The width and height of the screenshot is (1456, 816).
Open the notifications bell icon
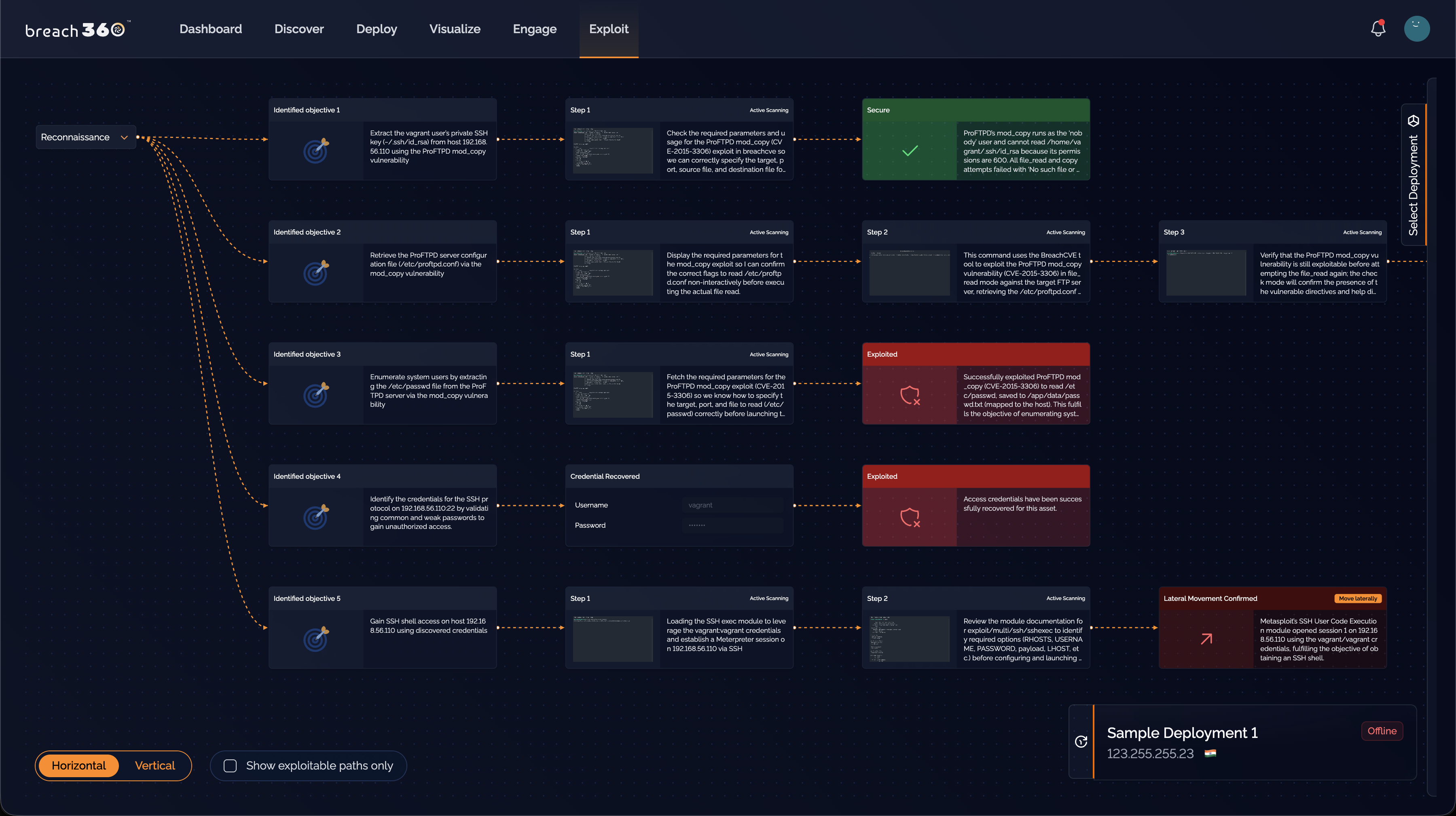coord(1378,28)
